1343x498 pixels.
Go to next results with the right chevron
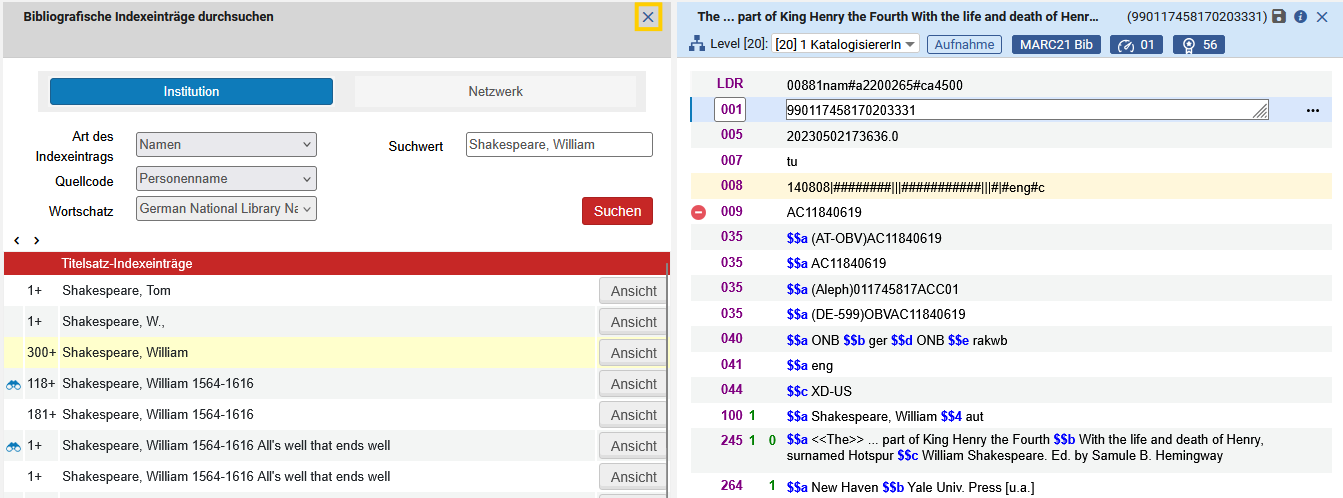click(x=37, y=241)
